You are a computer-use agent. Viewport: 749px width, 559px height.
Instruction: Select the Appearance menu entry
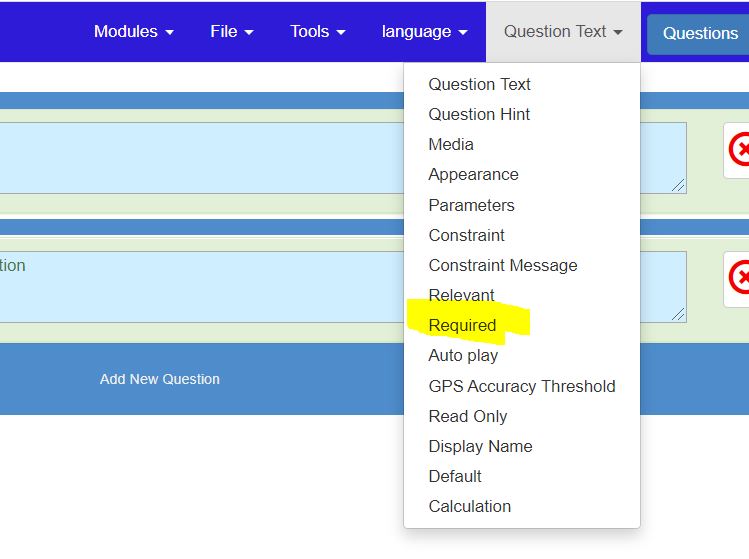pyautogui.click(x=473, y=174)
